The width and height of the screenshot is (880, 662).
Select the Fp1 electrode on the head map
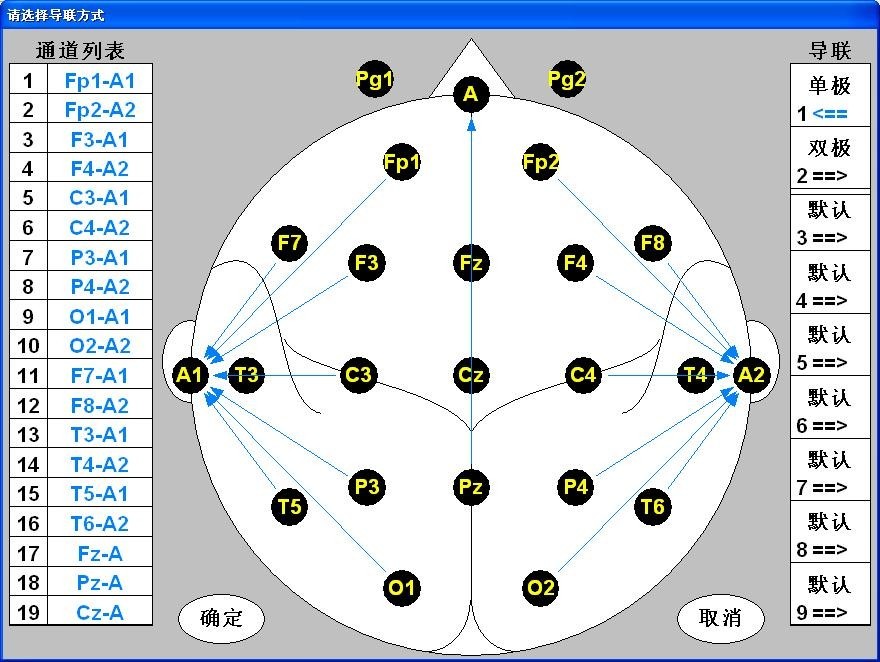400,160
